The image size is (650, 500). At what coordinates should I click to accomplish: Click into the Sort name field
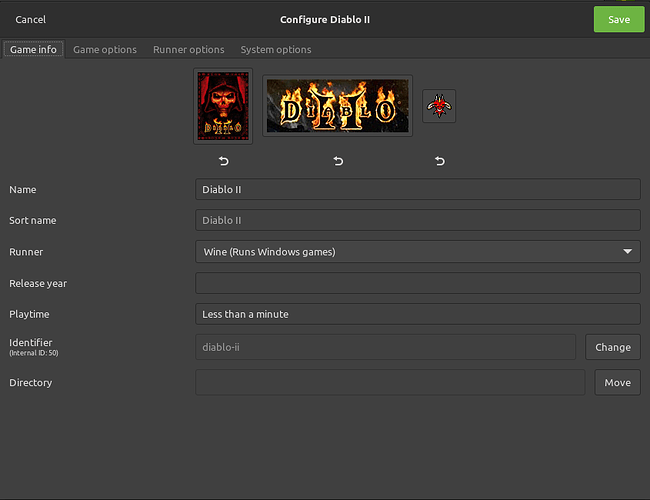[417, 220]
